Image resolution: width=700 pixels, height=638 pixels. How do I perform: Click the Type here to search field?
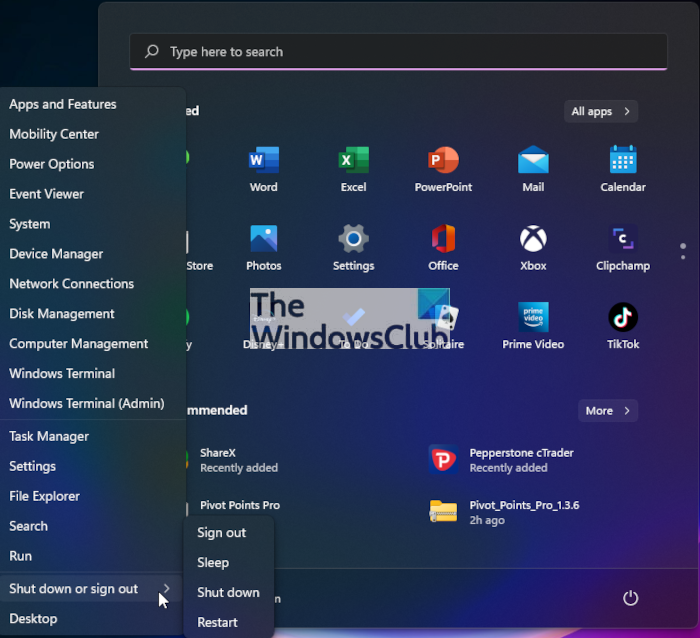point(398,52)
